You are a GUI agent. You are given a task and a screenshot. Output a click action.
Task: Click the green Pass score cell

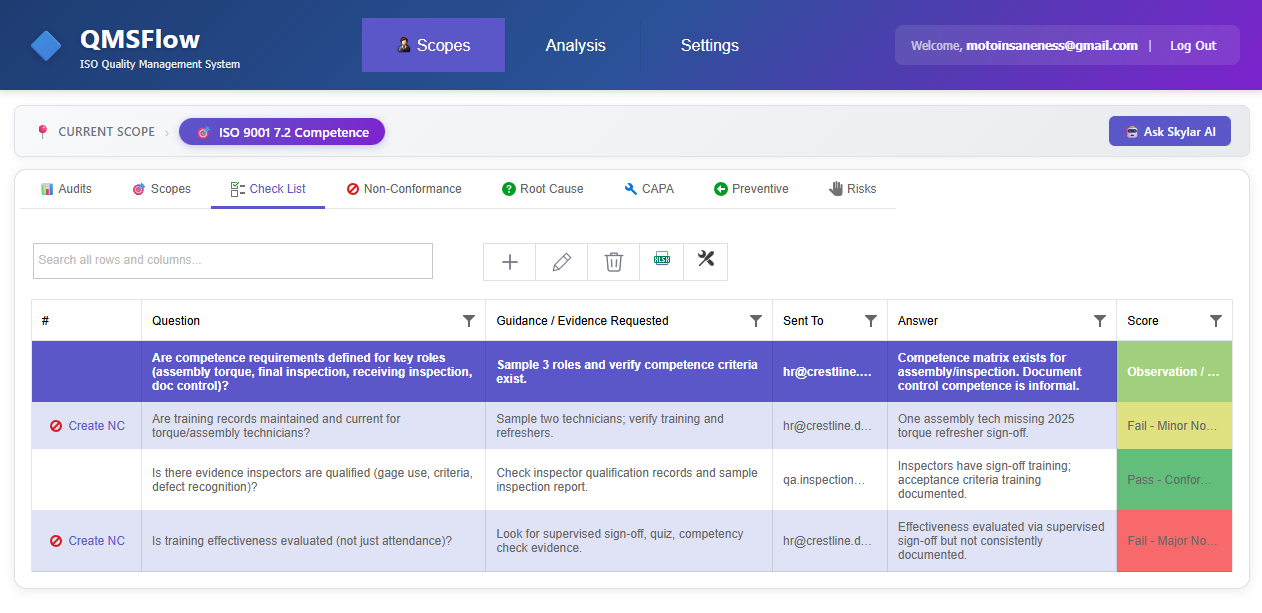[1174, 479]
